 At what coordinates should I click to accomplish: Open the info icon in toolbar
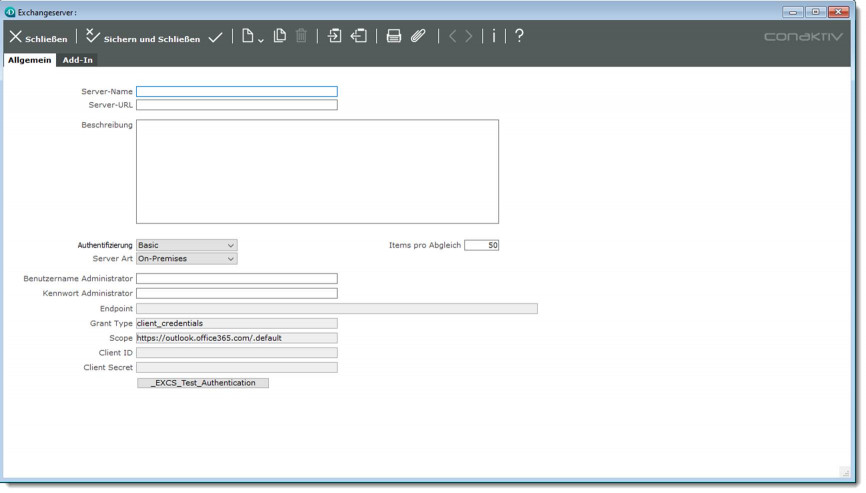(x=493, y=37)
